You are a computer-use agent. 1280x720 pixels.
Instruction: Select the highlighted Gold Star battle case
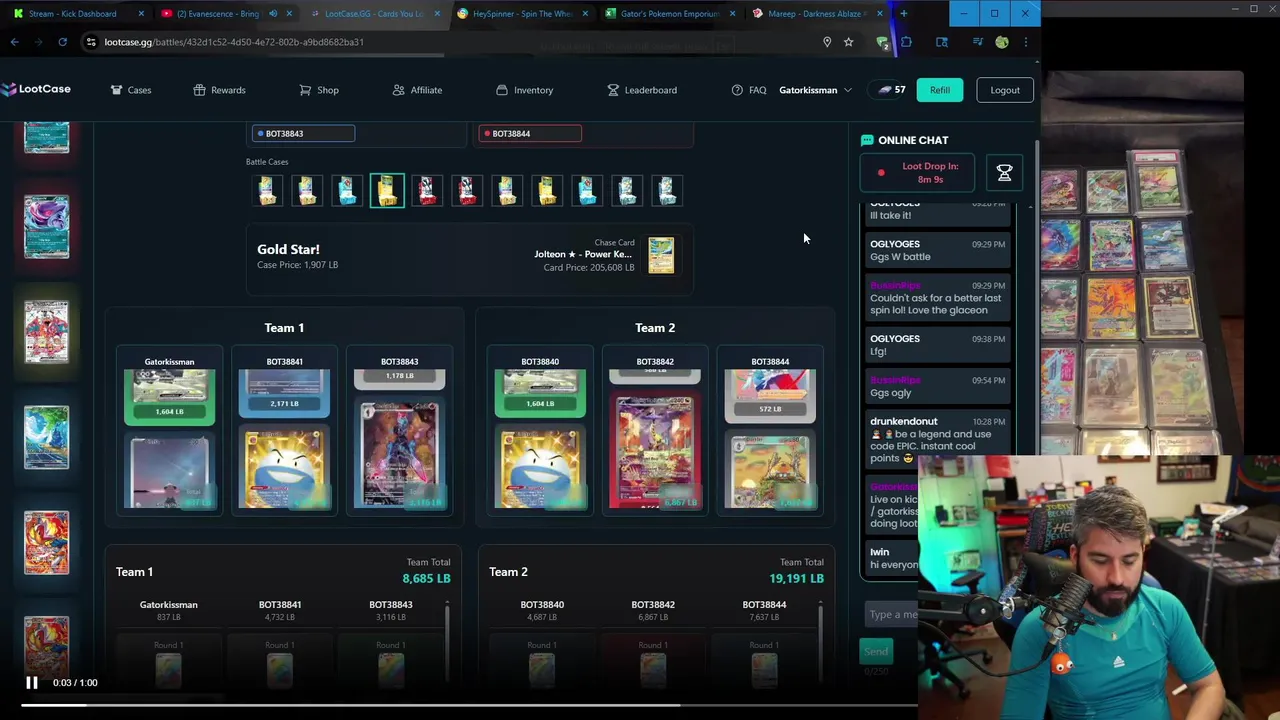point(387,190)
